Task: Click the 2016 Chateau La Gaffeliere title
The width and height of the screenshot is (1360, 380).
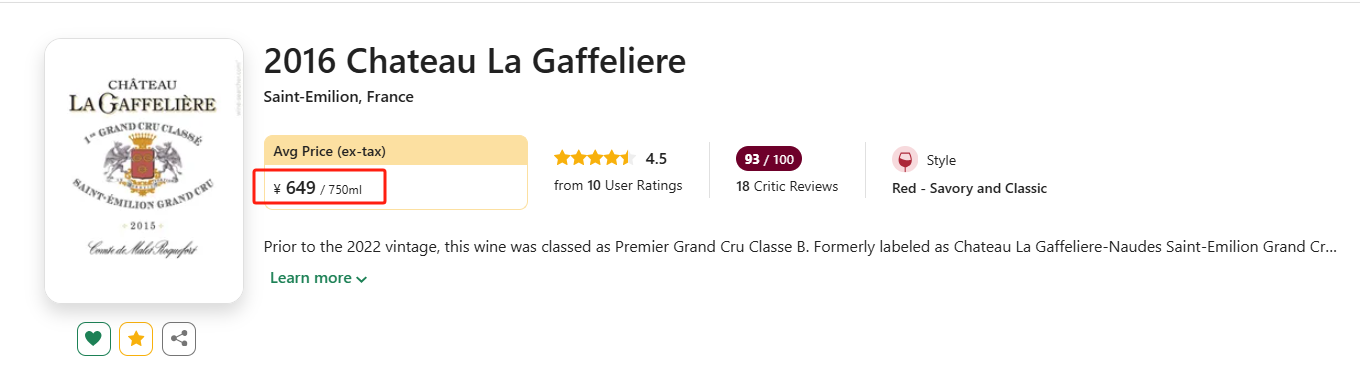Action: [x=475, y=61]
